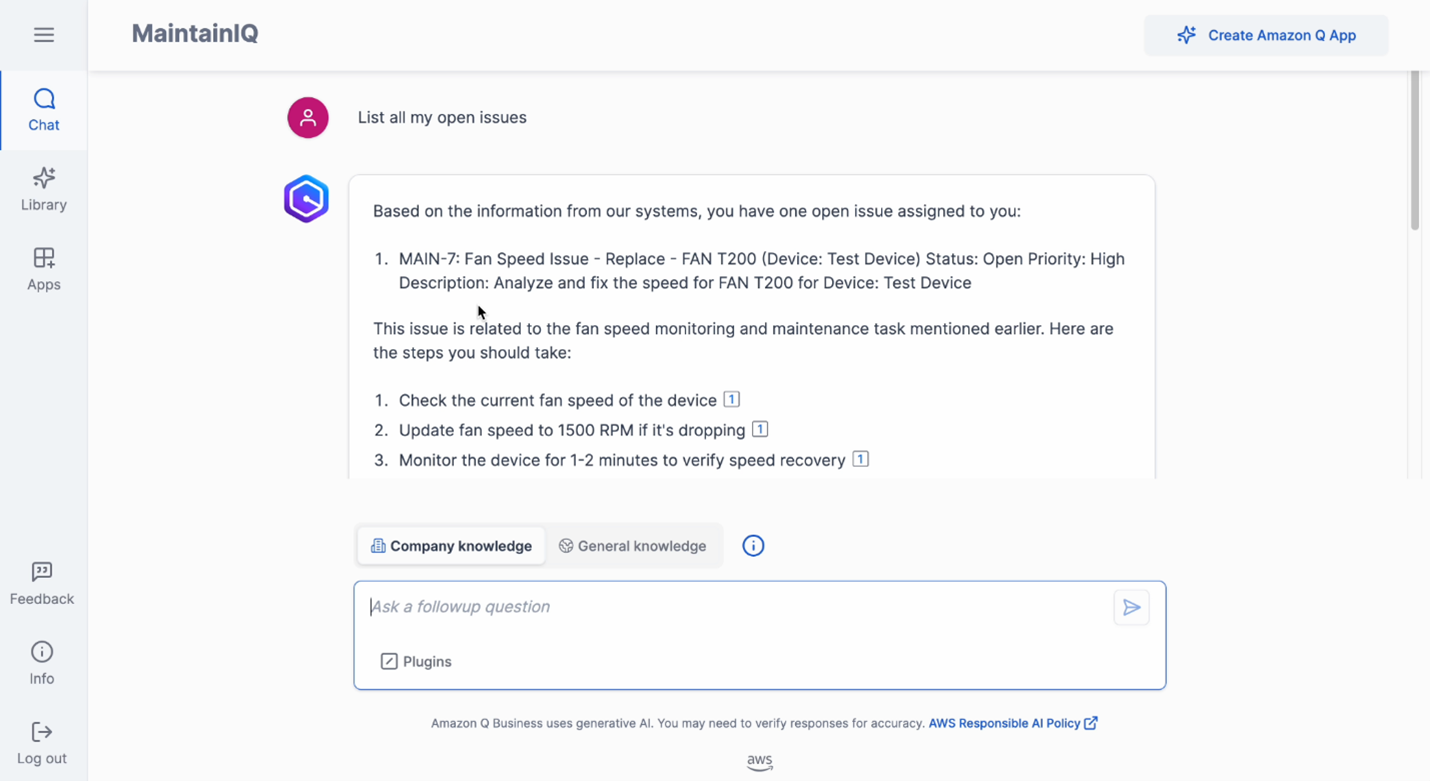Screen dimensions: 1430x781
Task: Open citation 1 after monitor device step
Action: tap(860, 459)
